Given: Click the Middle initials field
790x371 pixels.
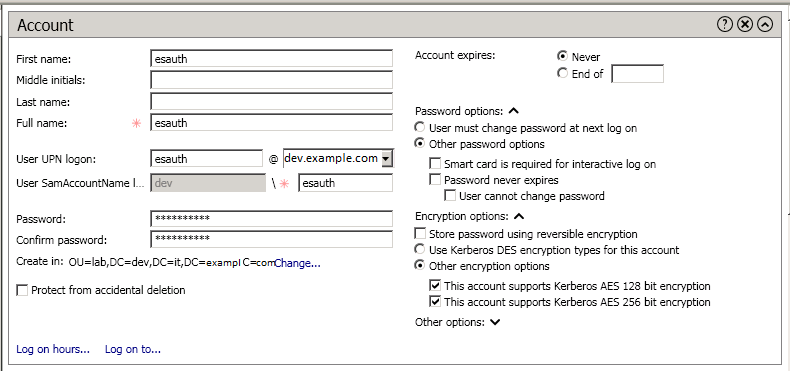Looking at the screenshot, I should tap(272, 80).
